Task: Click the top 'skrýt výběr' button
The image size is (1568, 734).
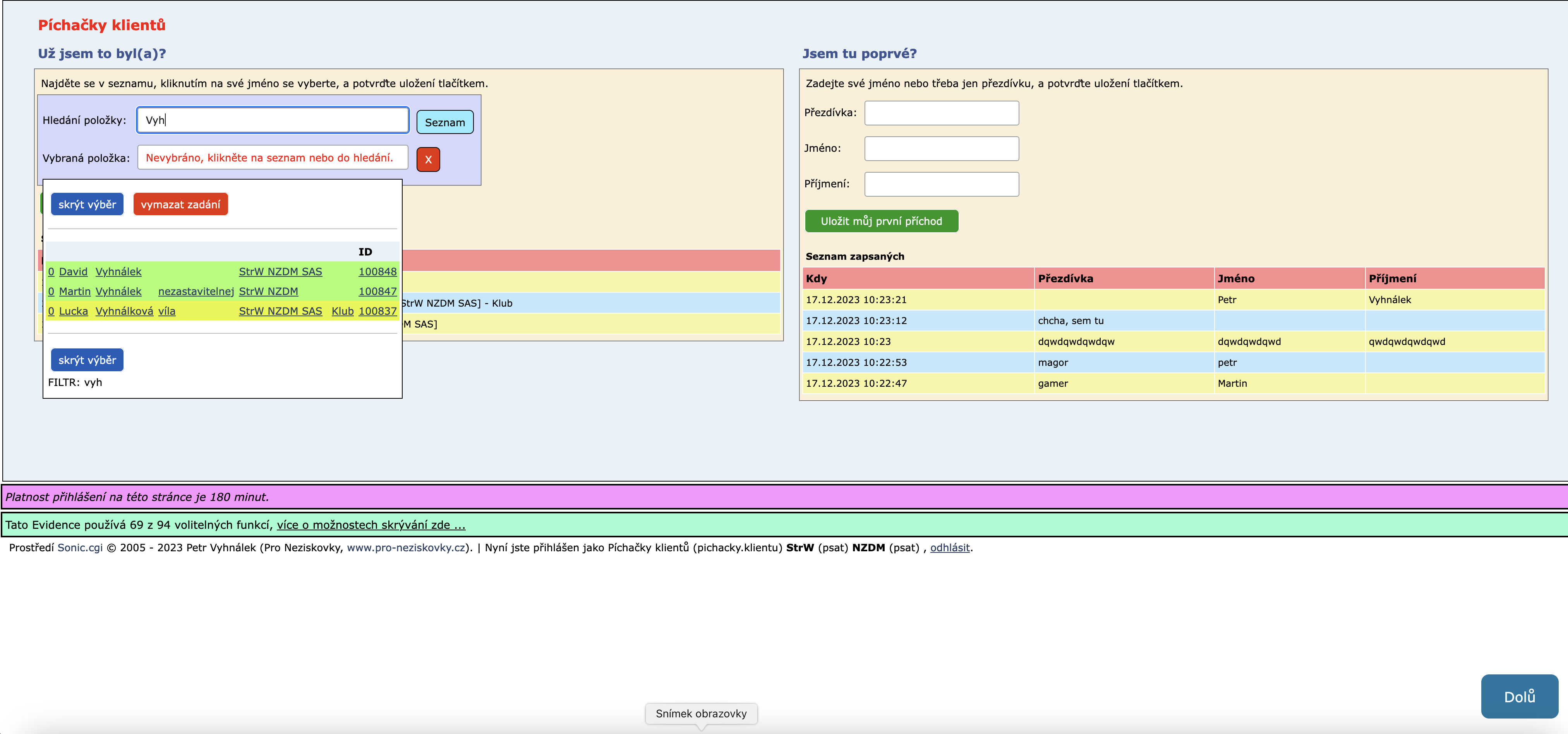Action: (x=87, y=204)
